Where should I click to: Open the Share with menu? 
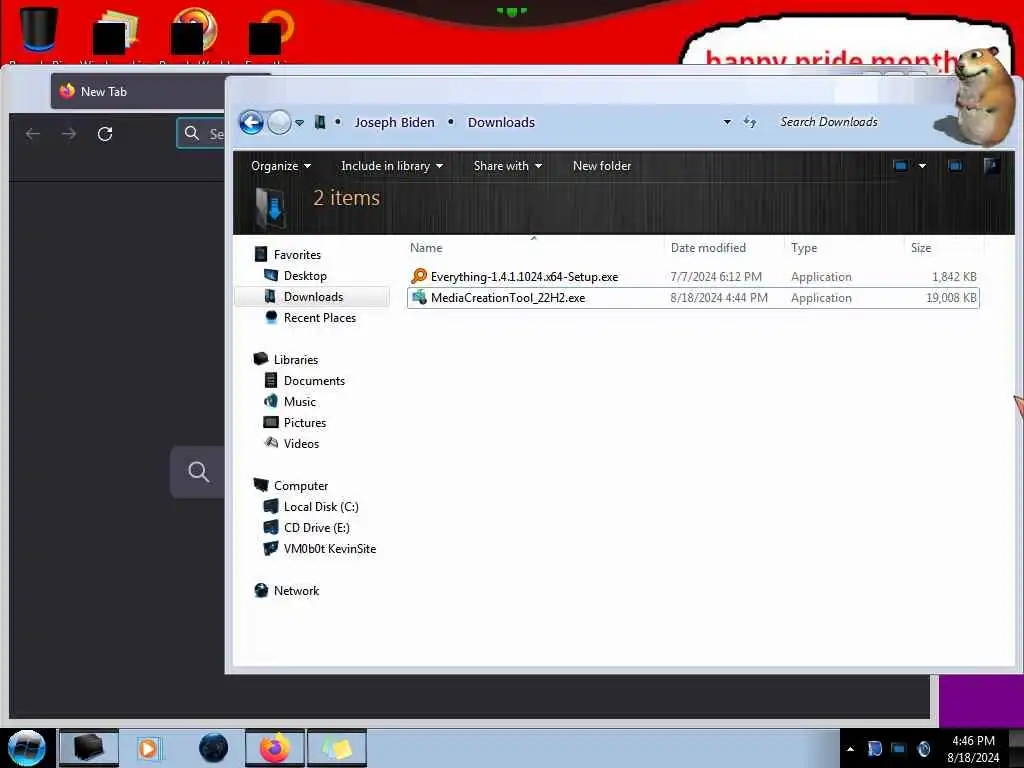(x=507, y=166)
